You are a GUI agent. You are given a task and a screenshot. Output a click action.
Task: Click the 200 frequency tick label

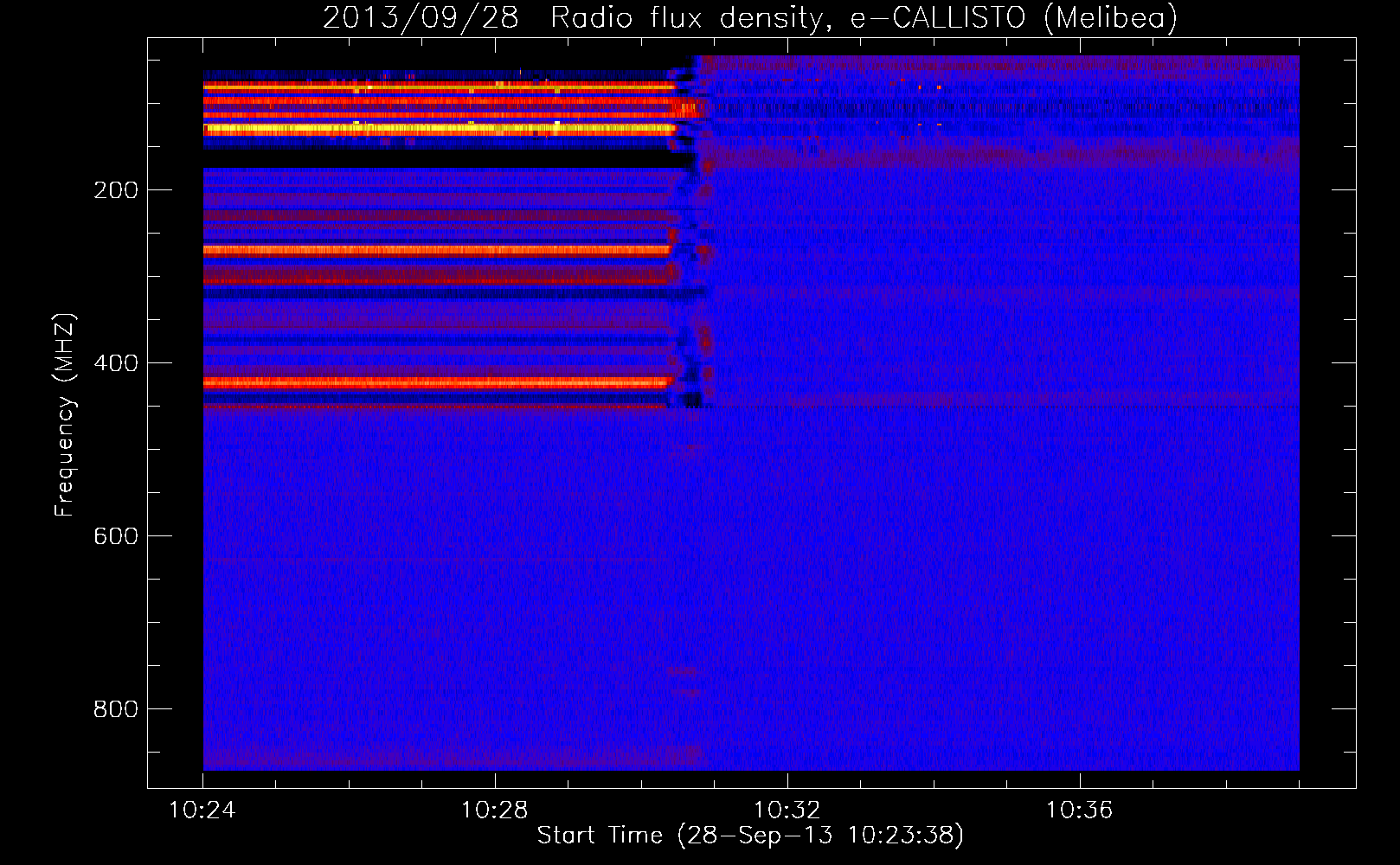pyautogui.click(x=116, y=190)
